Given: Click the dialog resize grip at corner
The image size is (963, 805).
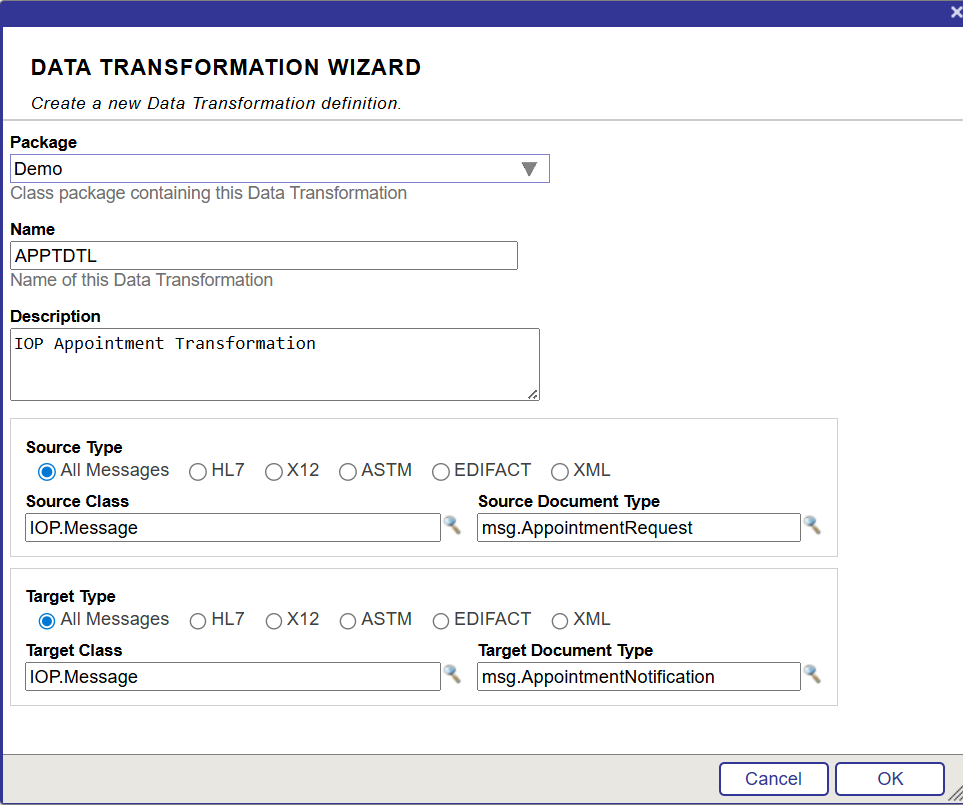Looking at the screenshot, I should coord(955,794).
